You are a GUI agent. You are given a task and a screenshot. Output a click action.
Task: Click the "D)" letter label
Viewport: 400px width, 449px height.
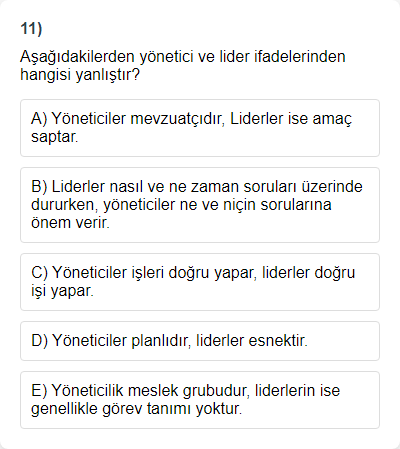coord(40,341)
